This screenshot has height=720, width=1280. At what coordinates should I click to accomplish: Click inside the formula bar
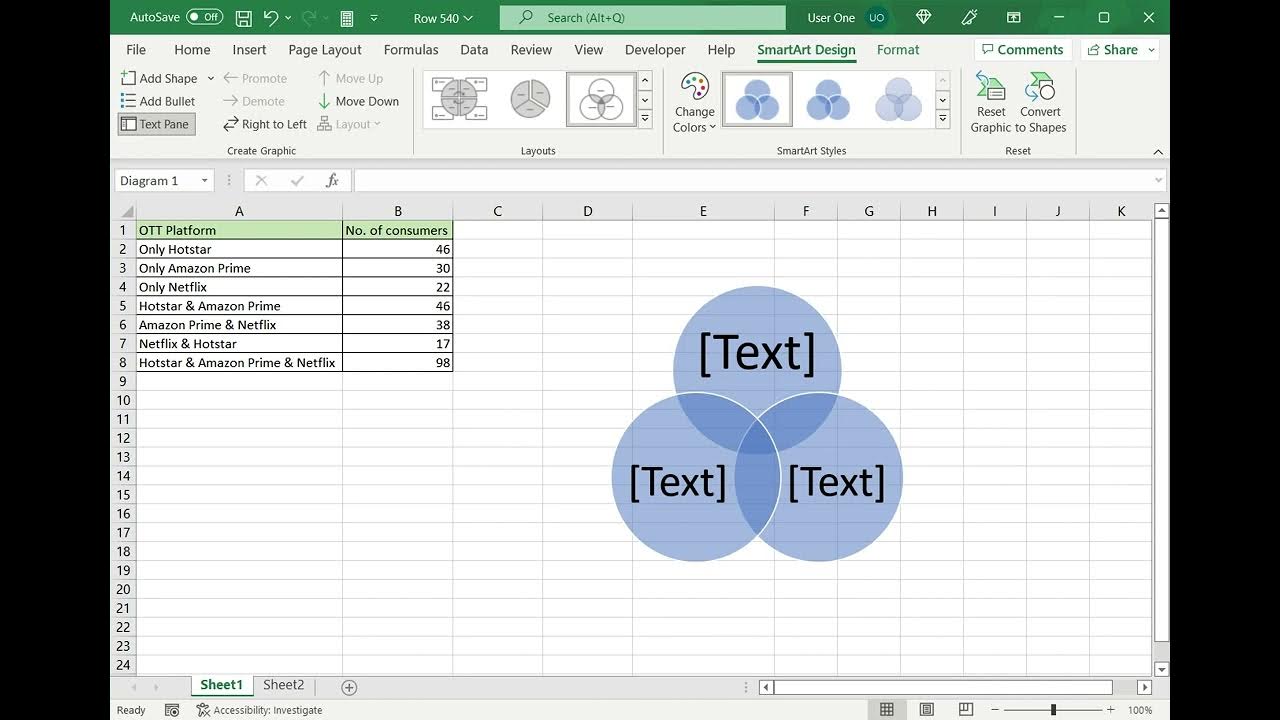pos(752,181)
